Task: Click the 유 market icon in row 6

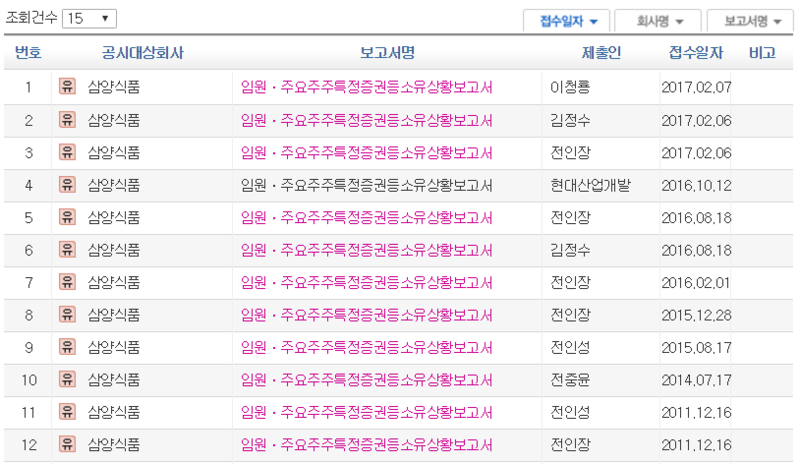Action: click(67, 250)
